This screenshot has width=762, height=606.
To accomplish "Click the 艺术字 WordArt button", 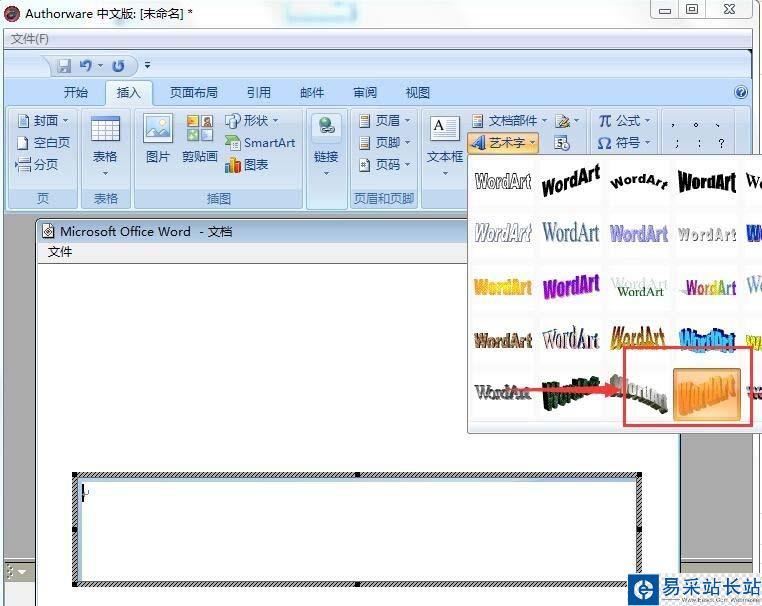I will (503, 143).
